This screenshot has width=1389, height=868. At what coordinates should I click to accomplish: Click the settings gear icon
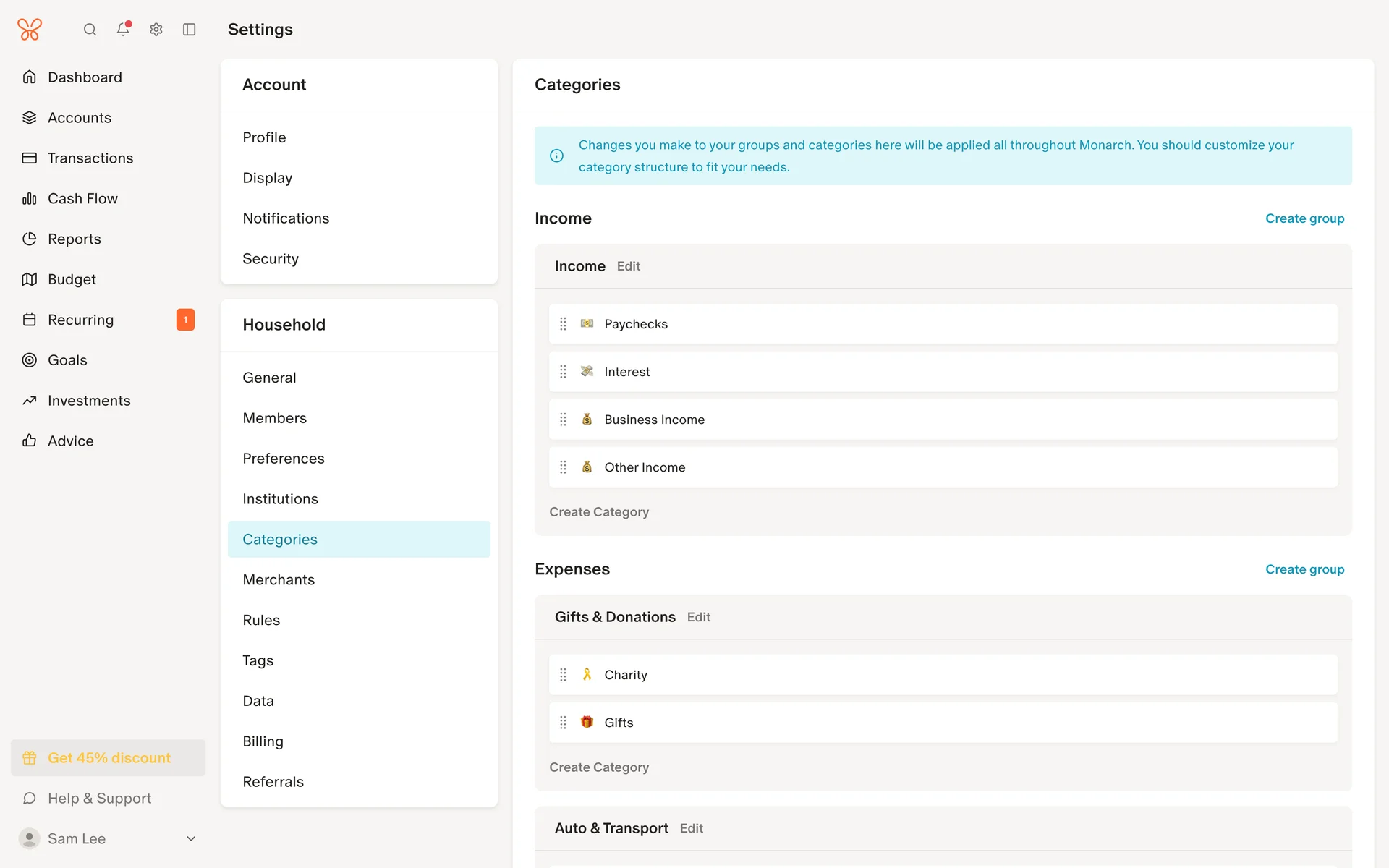tap(156, 30)
